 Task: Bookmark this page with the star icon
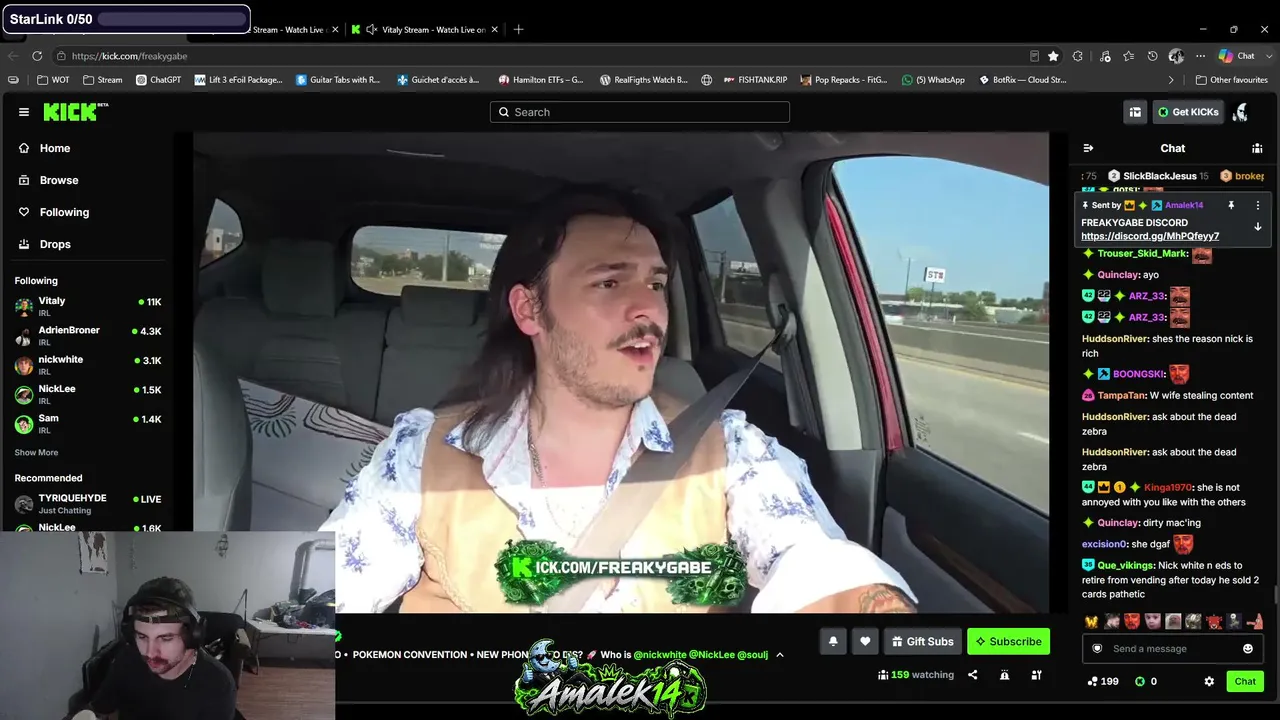(1053, 56)
